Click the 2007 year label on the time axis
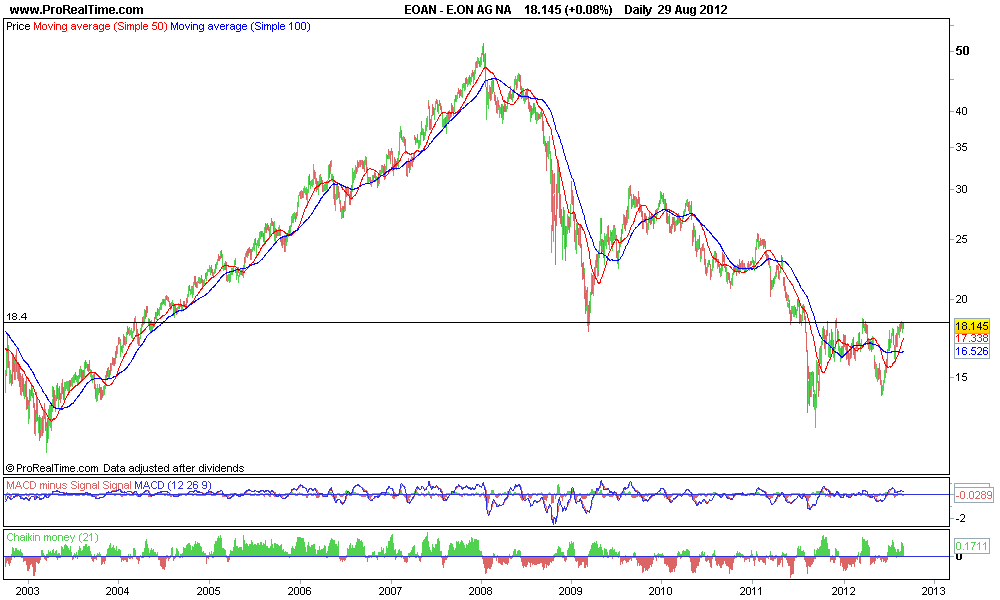This screenshot has width=1000, height=600. pos(390,590)
